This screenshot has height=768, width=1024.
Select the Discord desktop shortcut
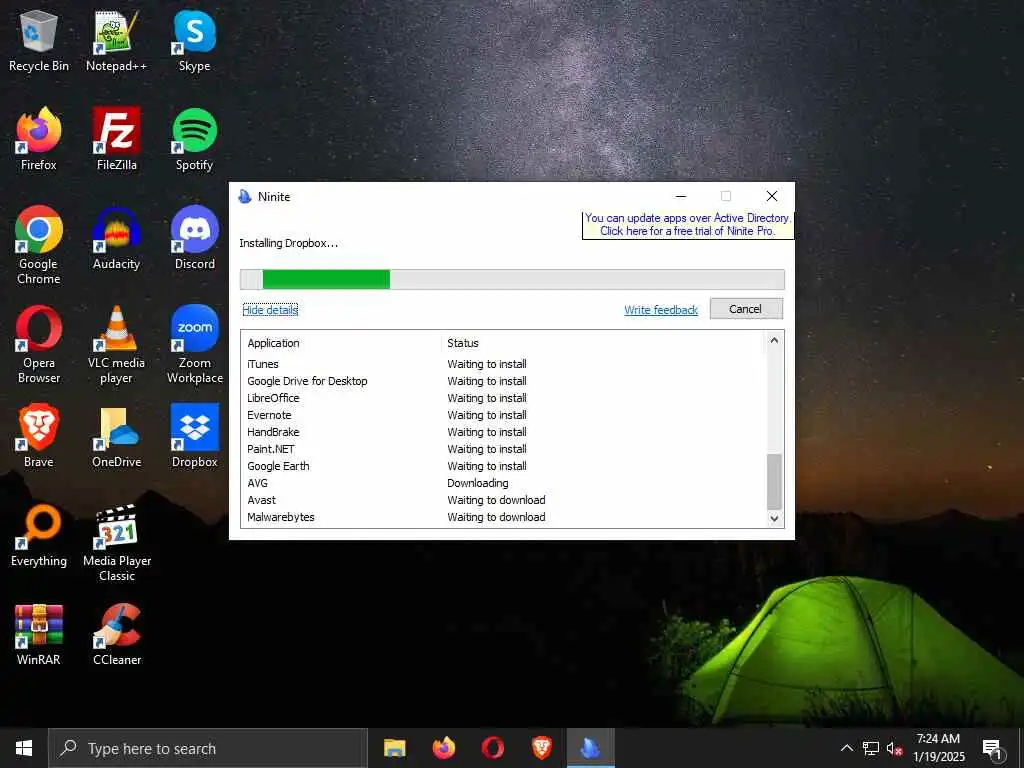pos(195,238)
